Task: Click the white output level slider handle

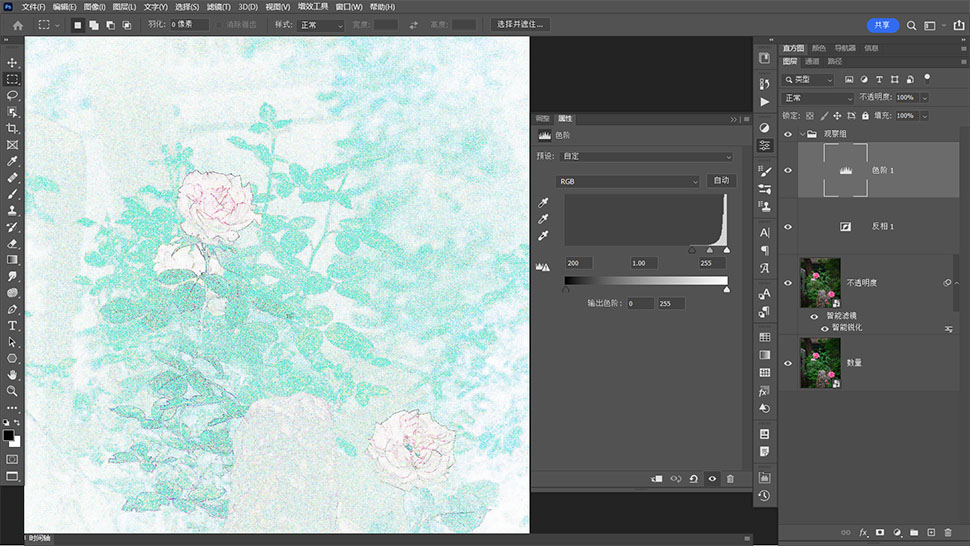Action: point(726,289)
